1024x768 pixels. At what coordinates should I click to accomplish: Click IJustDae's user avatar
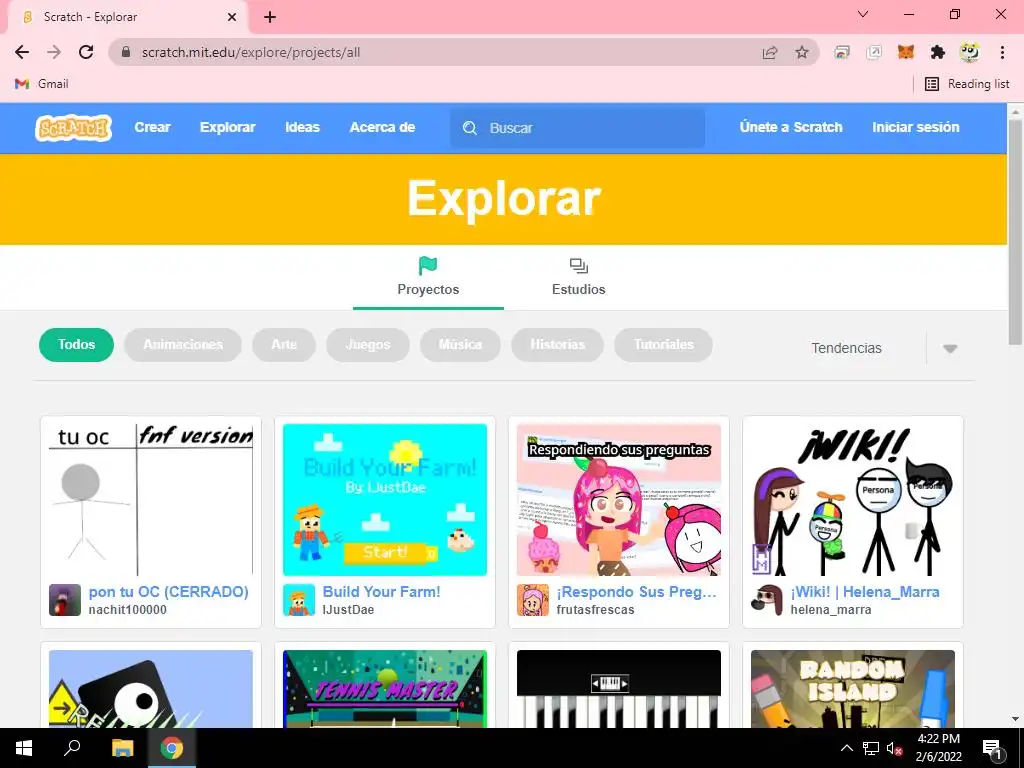coord(298,600)
